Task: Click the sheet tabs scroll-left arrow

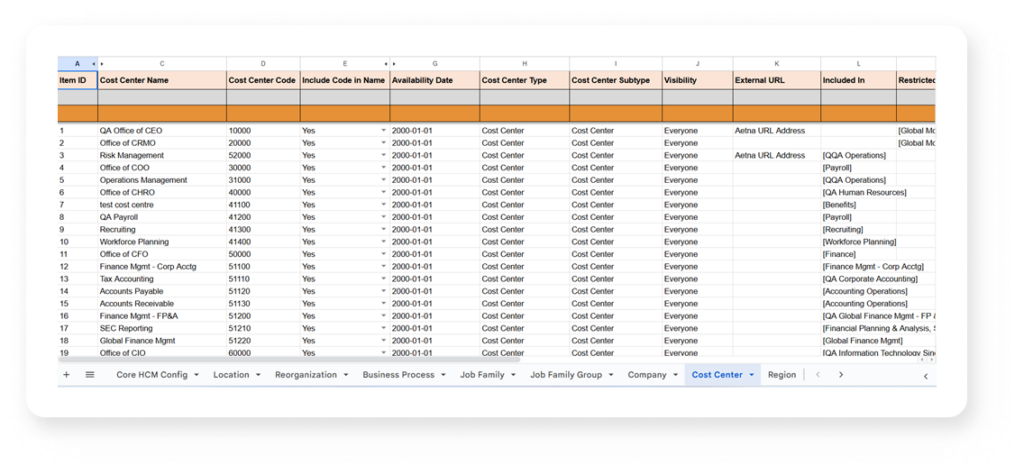Action: pyautogui.click(x=818, y=375)
